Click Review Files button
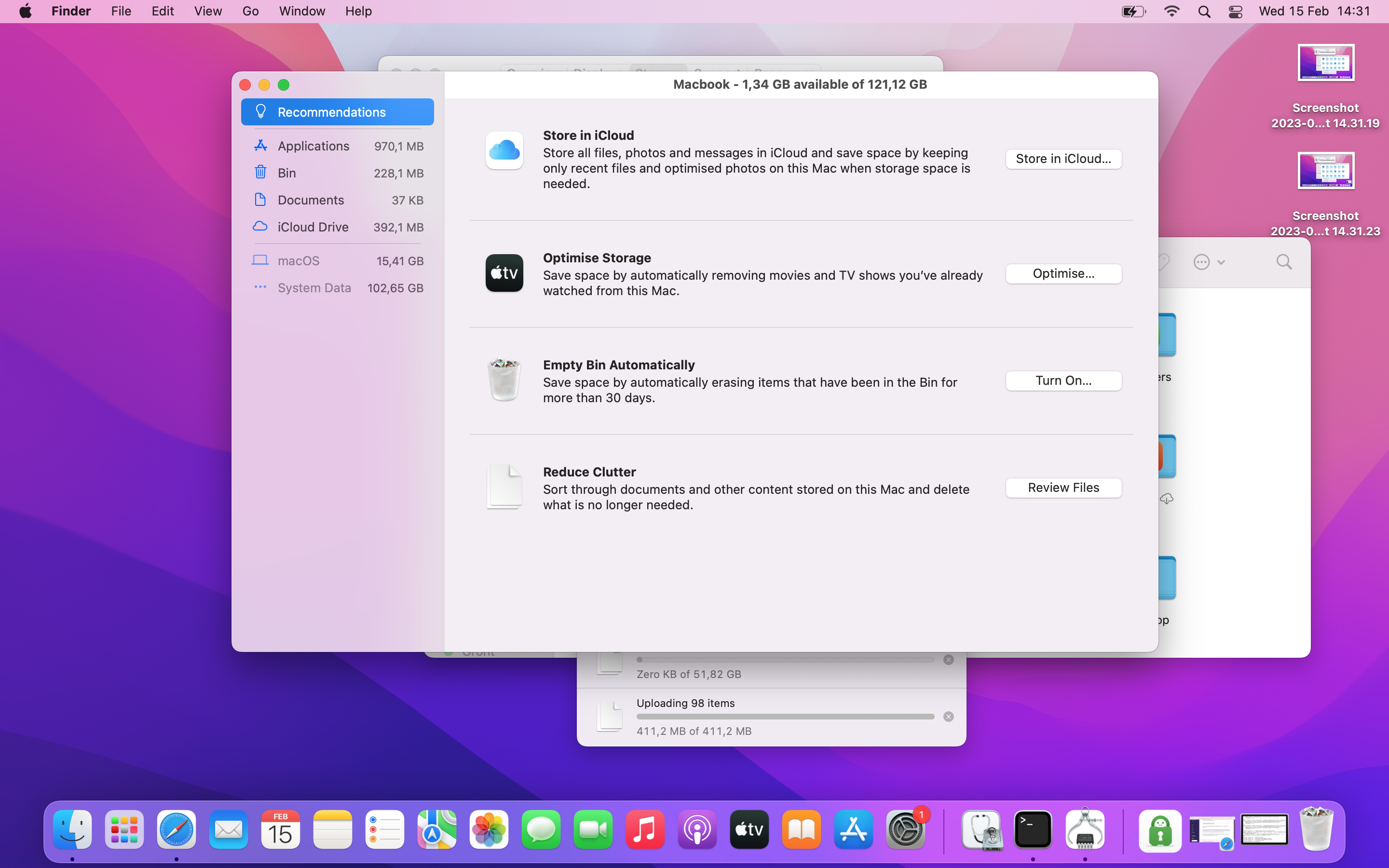The height and width of the screenshot is (868, 1389). click(x=1063, y=488)
